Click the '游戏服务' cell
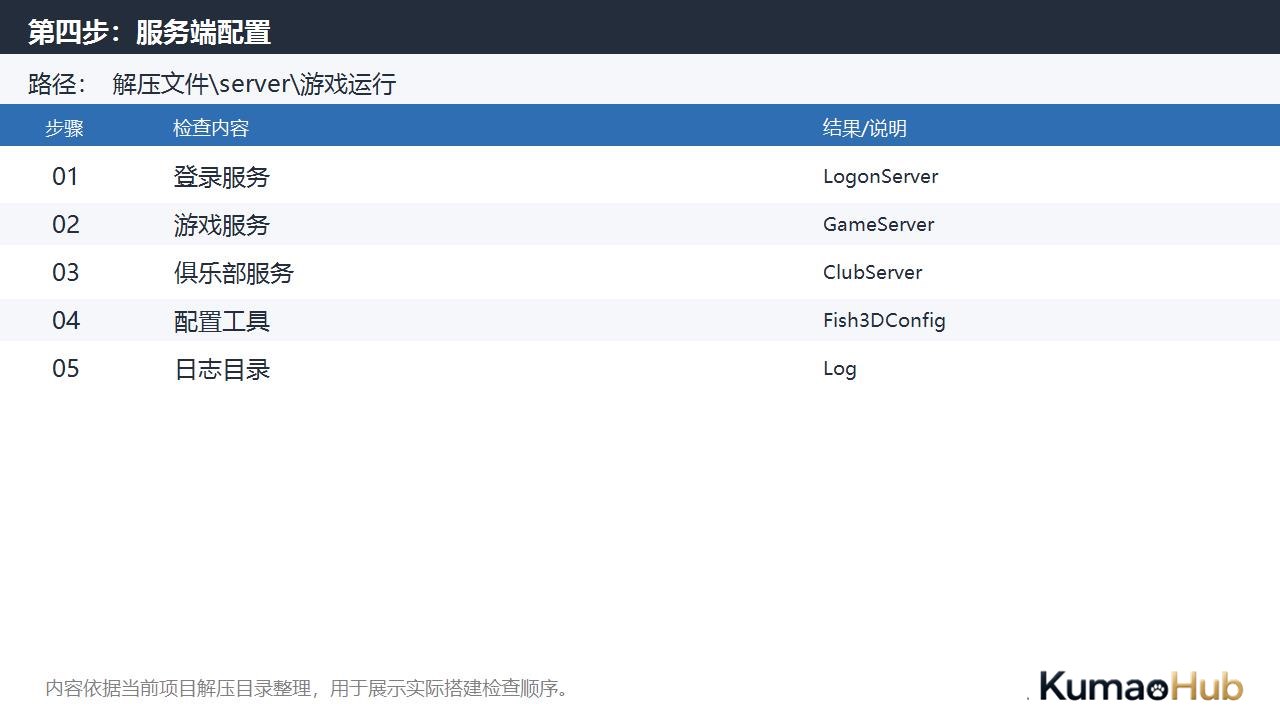Screen dimensions: 1280x720 click(x=222, y=225)
